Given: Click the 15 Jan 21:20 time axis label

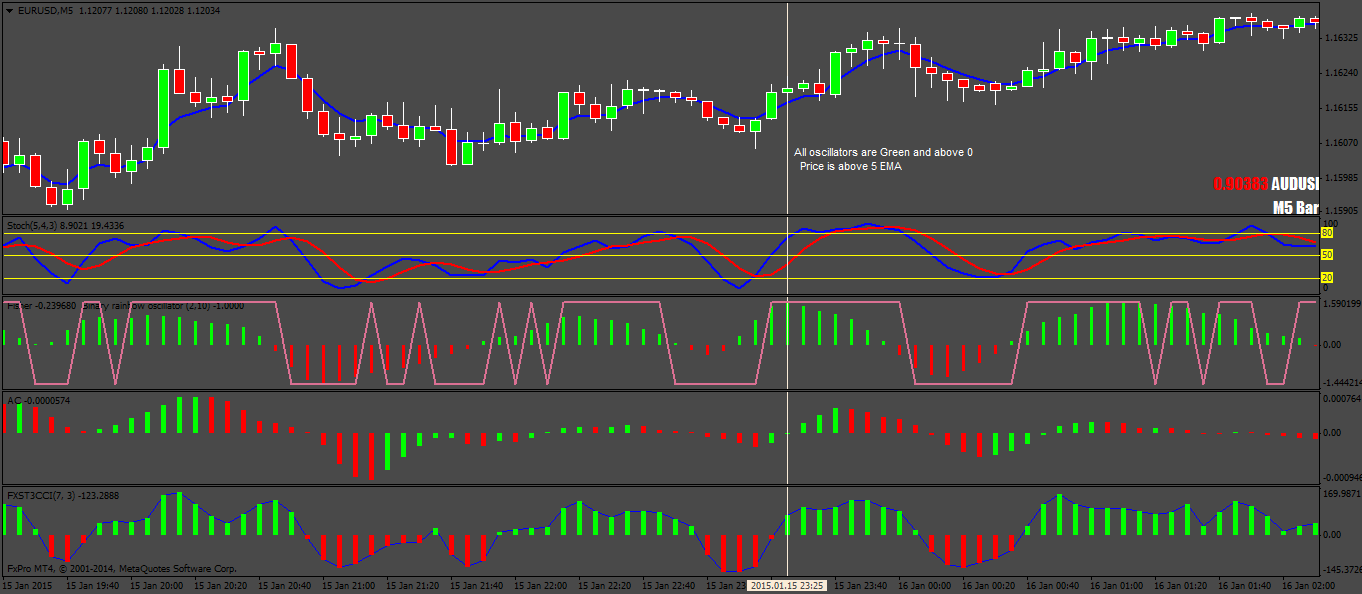Looking at the screenshot, I should click(x=414, y=585).
